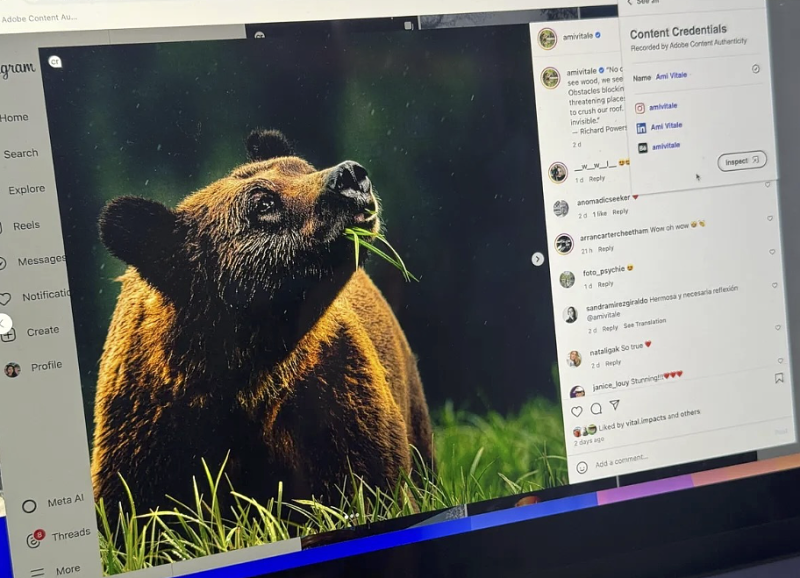Like the post with the heart icon

[577, 411]
